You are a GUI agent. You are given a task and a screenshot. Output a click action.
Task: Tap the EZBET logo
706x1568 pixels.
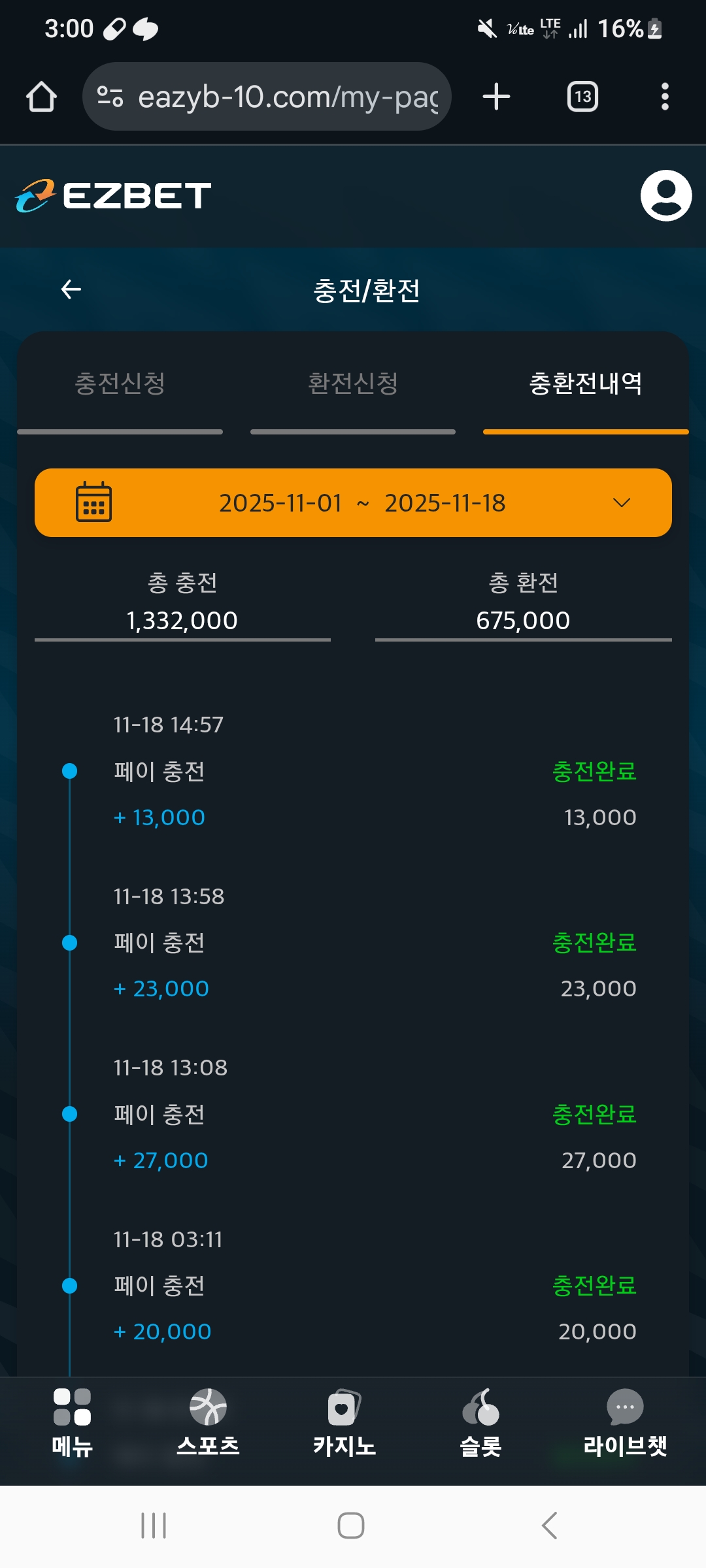pos(114,196)
